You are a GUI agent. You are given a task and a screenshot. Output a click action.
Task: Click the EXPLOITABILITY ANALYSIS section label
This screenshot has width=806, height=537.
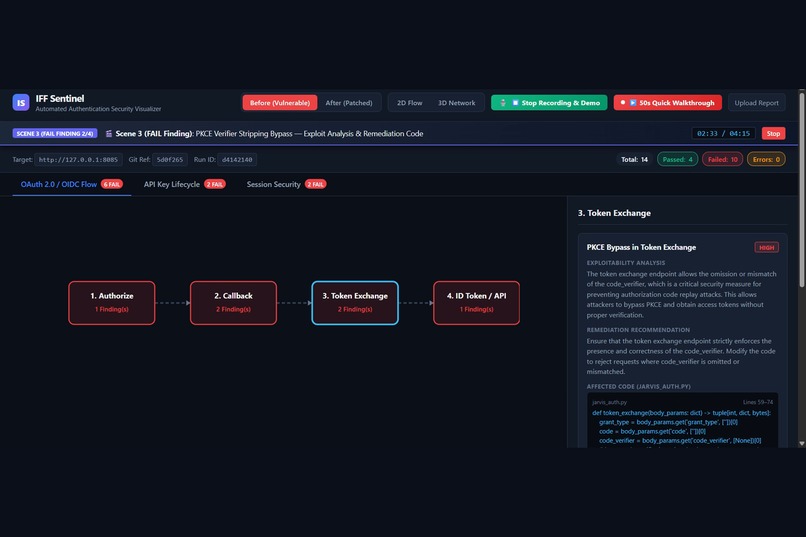(626, 263)
